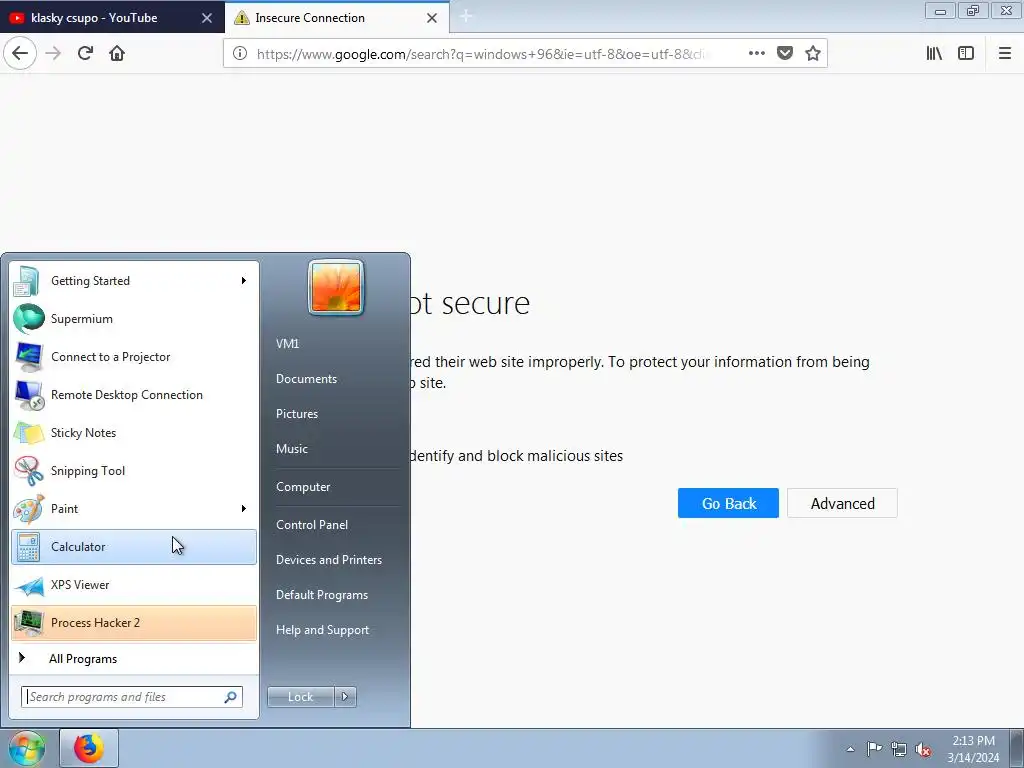Click the Advanced button
Viewport: 1024px width, 768px height.
pos(842,503)
